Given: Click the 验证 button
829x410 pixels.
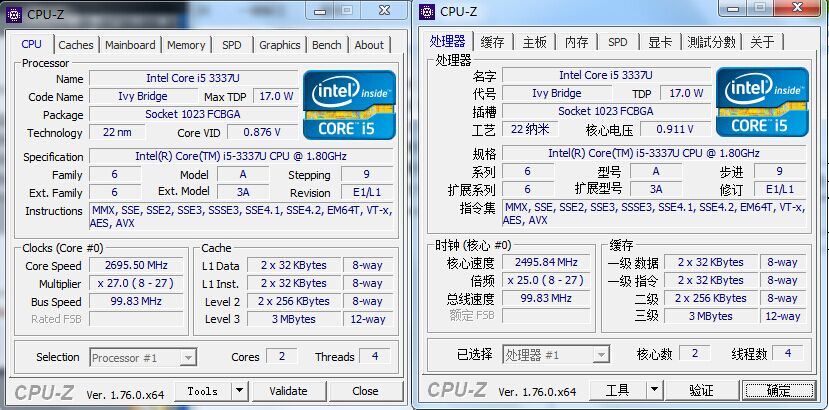Looking at the screenshot, I should 702,390.
